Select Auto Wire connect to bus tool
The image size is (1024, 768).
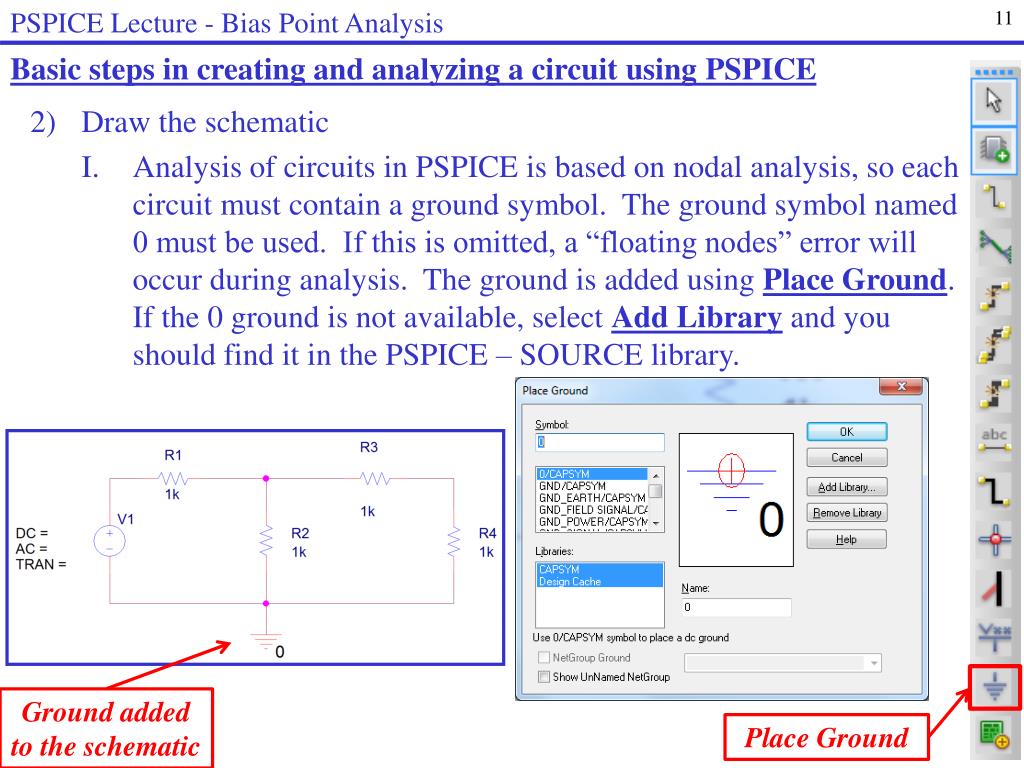994,392
